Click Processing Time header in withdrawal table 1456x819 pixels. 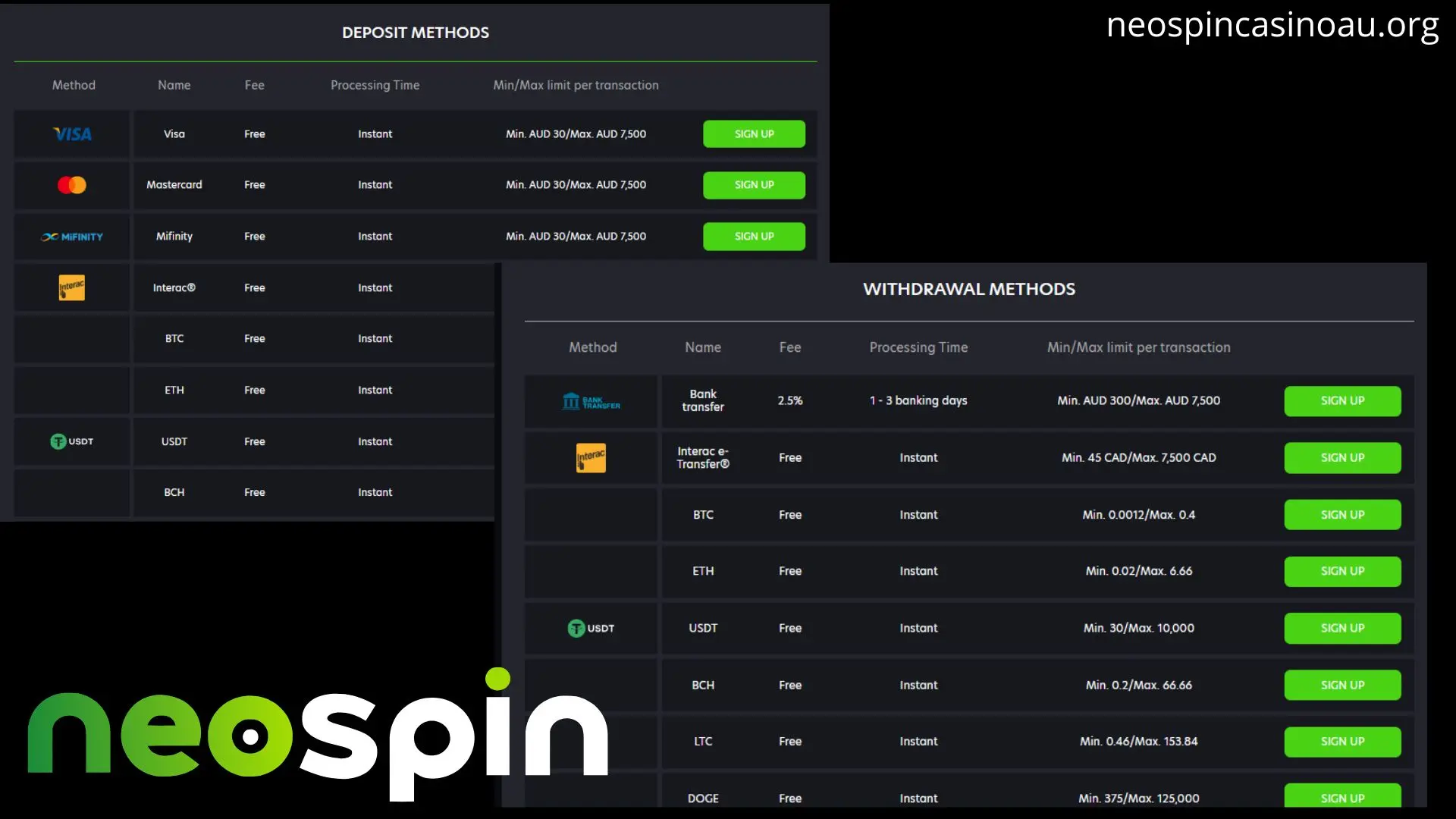(x=918, y=347)
